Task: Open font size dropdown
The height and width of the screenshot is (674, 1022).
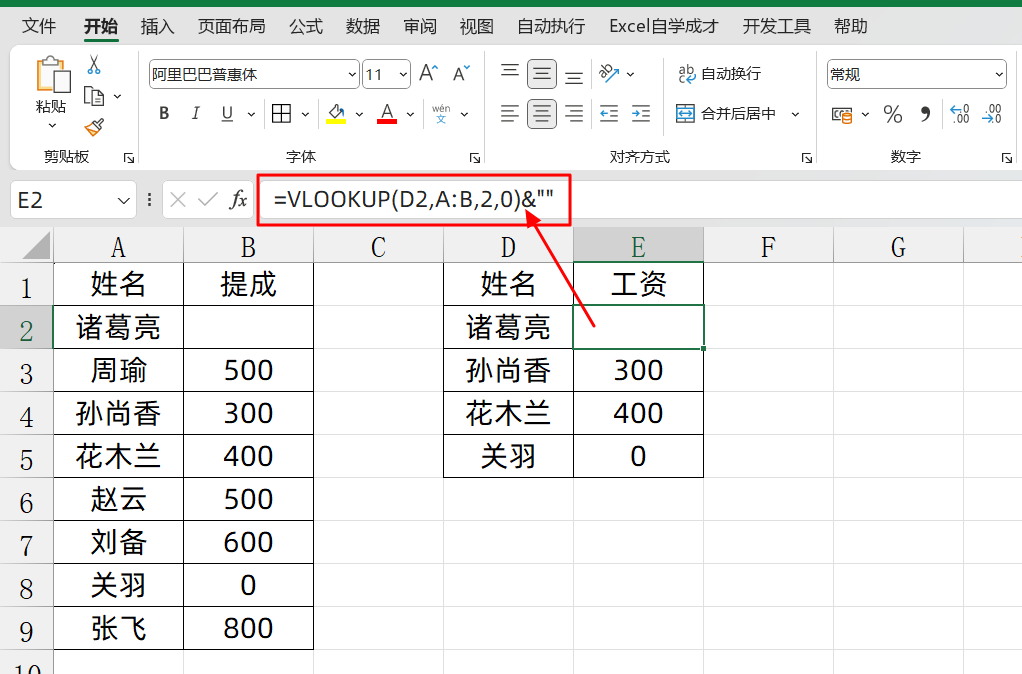Action: [403, 74]
